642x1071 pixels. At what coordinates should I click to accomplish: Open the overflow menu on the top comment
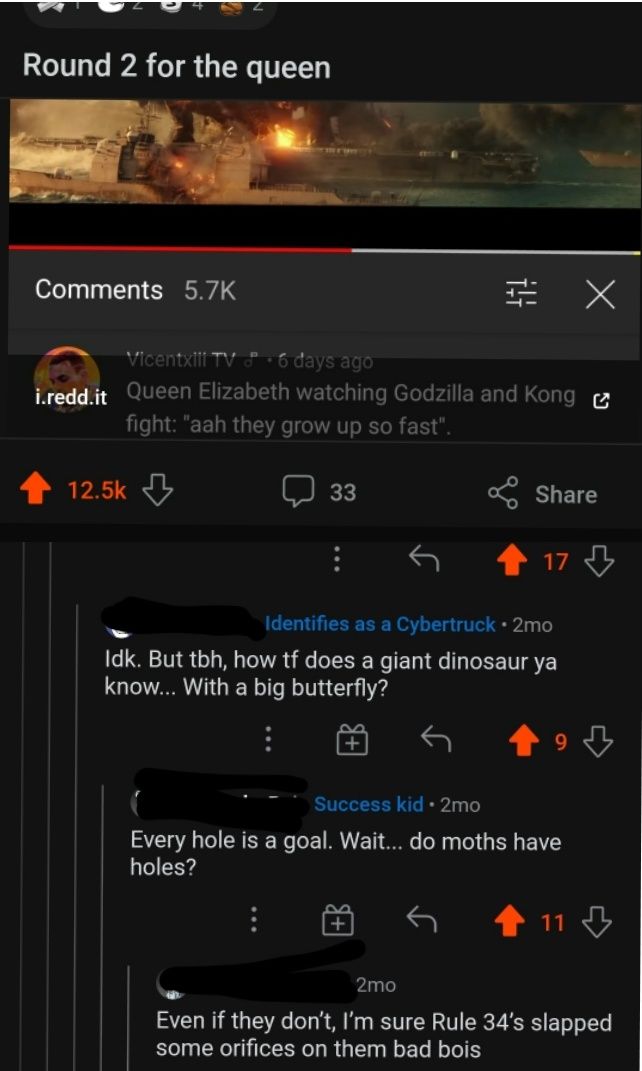tap(337, 560)
